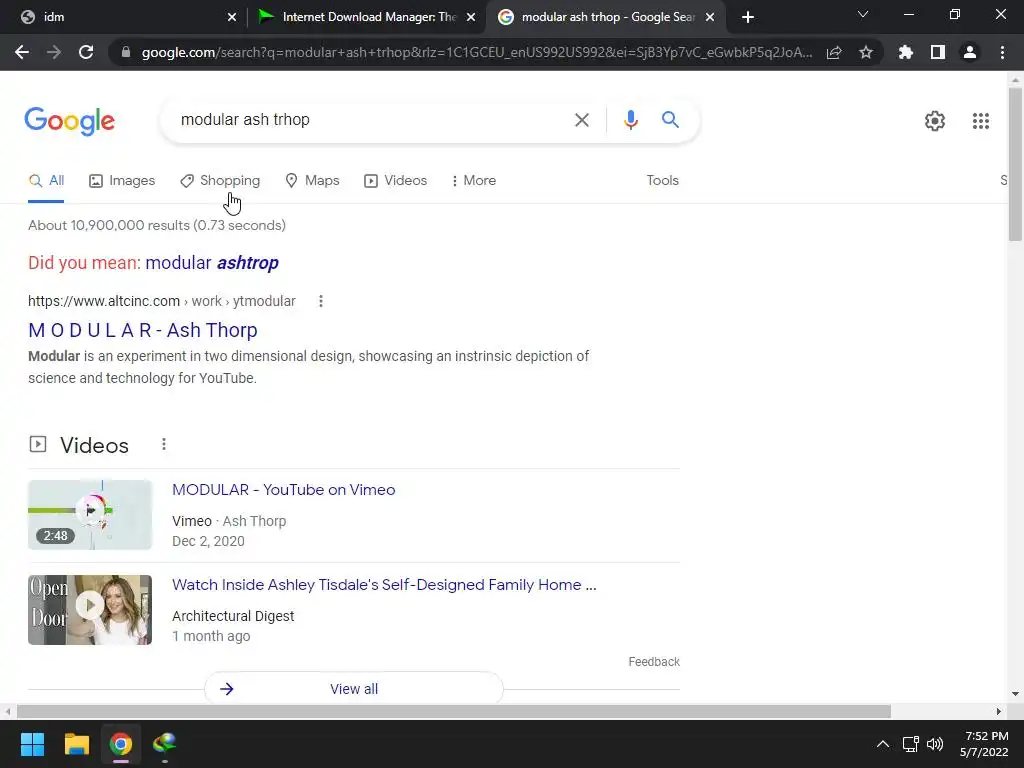
Task: Open options for the altcinc.com result
Action: 321,301
